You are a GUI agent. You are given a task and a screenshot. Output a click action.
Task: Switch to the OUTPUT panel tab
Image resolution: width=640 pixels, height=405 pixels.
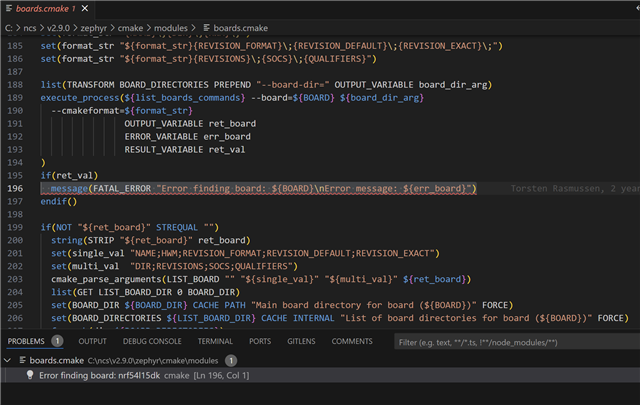coord(92,341)
